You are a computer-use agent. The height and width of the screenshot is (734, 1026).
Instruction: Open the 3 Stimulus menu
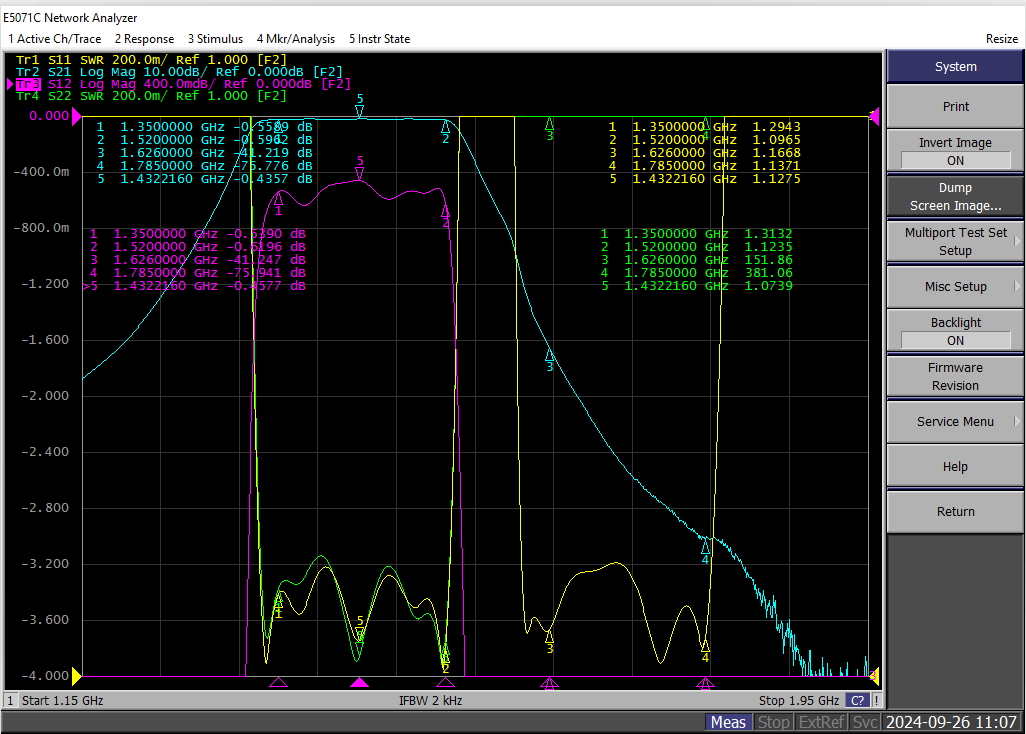click(215, 39)
